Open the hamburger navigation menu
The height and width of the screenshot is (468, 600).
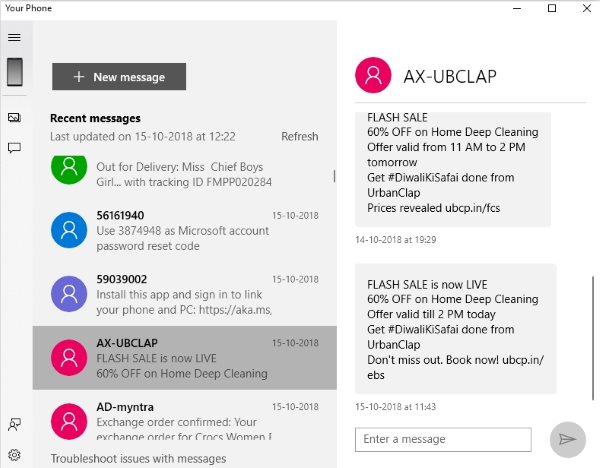(14, 38)
